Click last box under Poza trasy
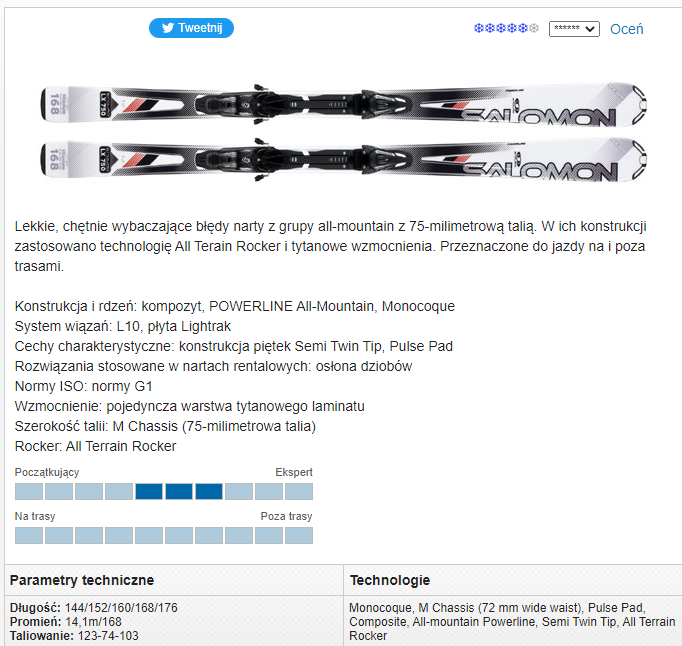The width and height of the screenshot is (682, 646). tap(299, 536)
